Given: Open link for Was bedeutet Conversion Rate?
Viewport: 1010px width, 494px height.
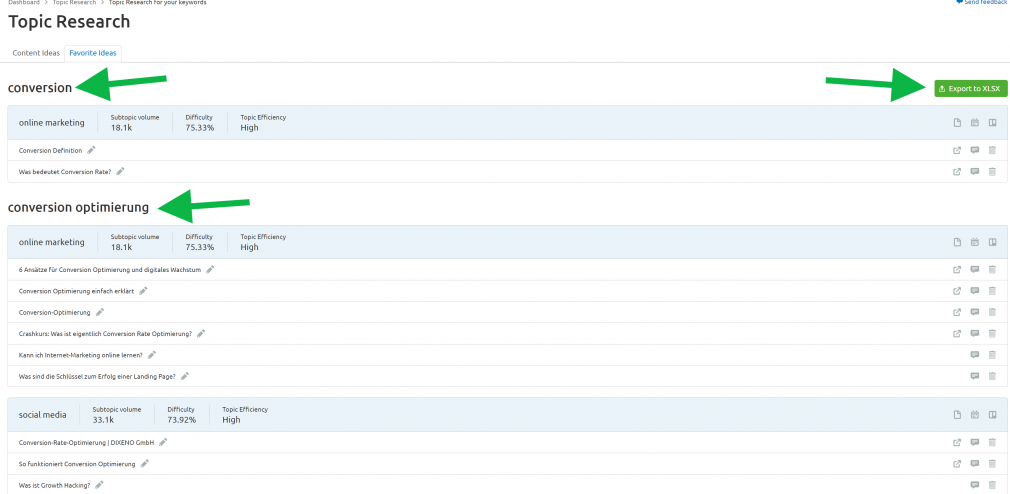Looking at the screenshot, I should [957, 171].
